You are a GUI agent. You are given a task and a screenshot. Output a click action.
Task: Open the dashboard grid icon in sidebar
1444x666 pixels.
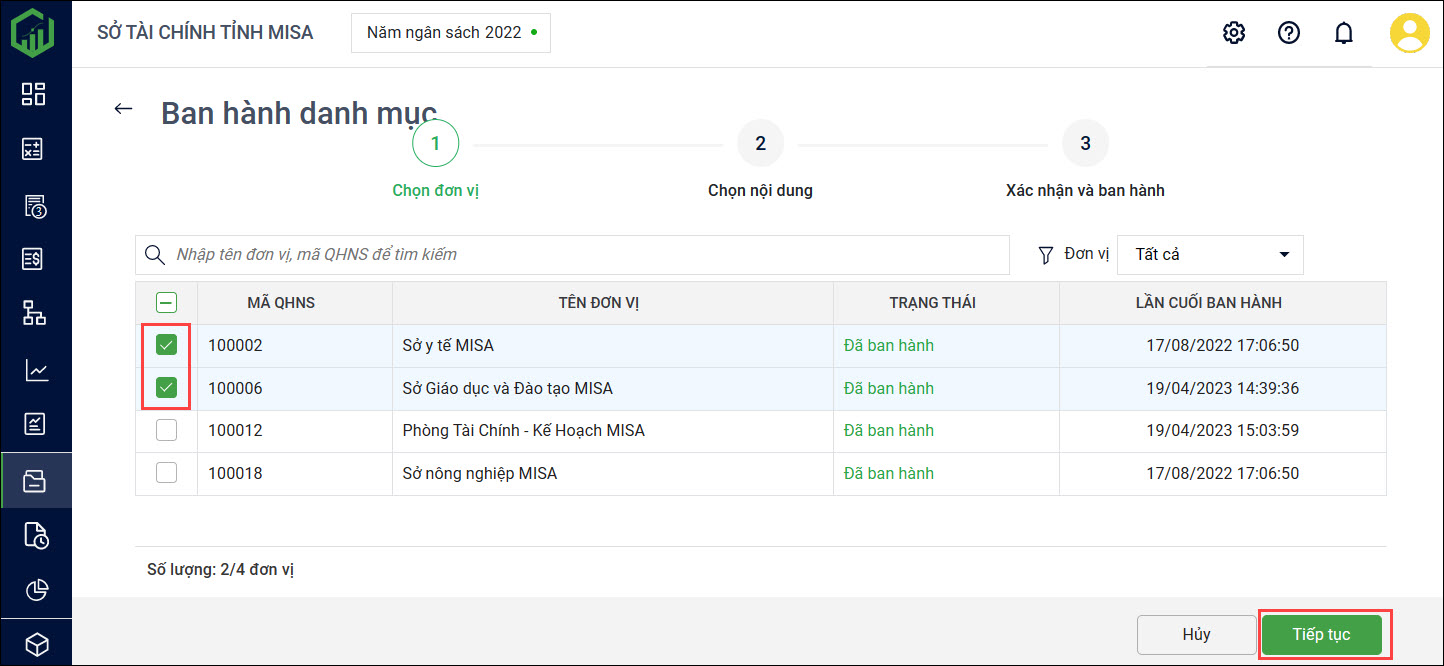34,94
